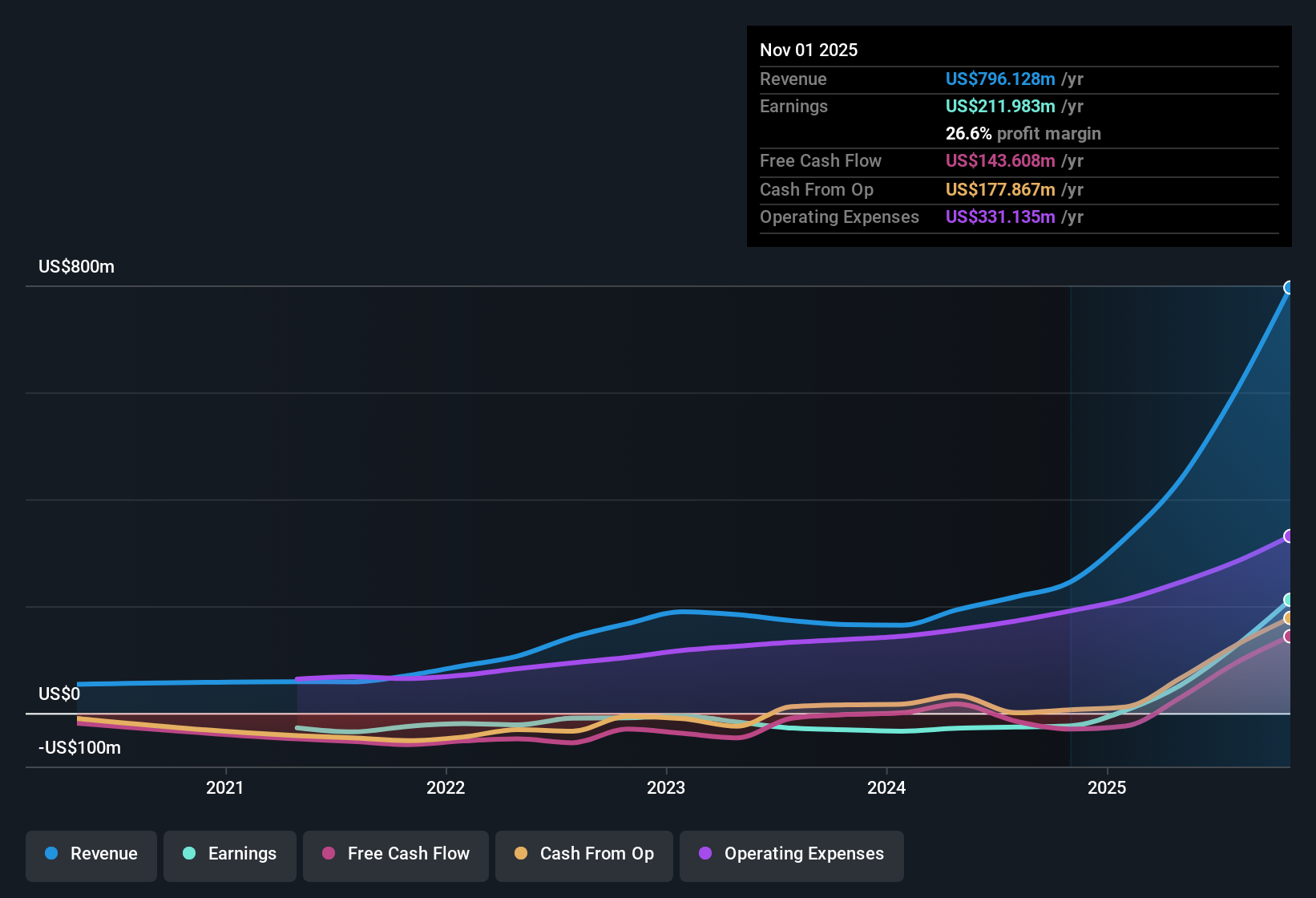This screenshot has height=898, width=1316.
Task: Click the 26.6% profit margin text
Action: [1023, 133]
